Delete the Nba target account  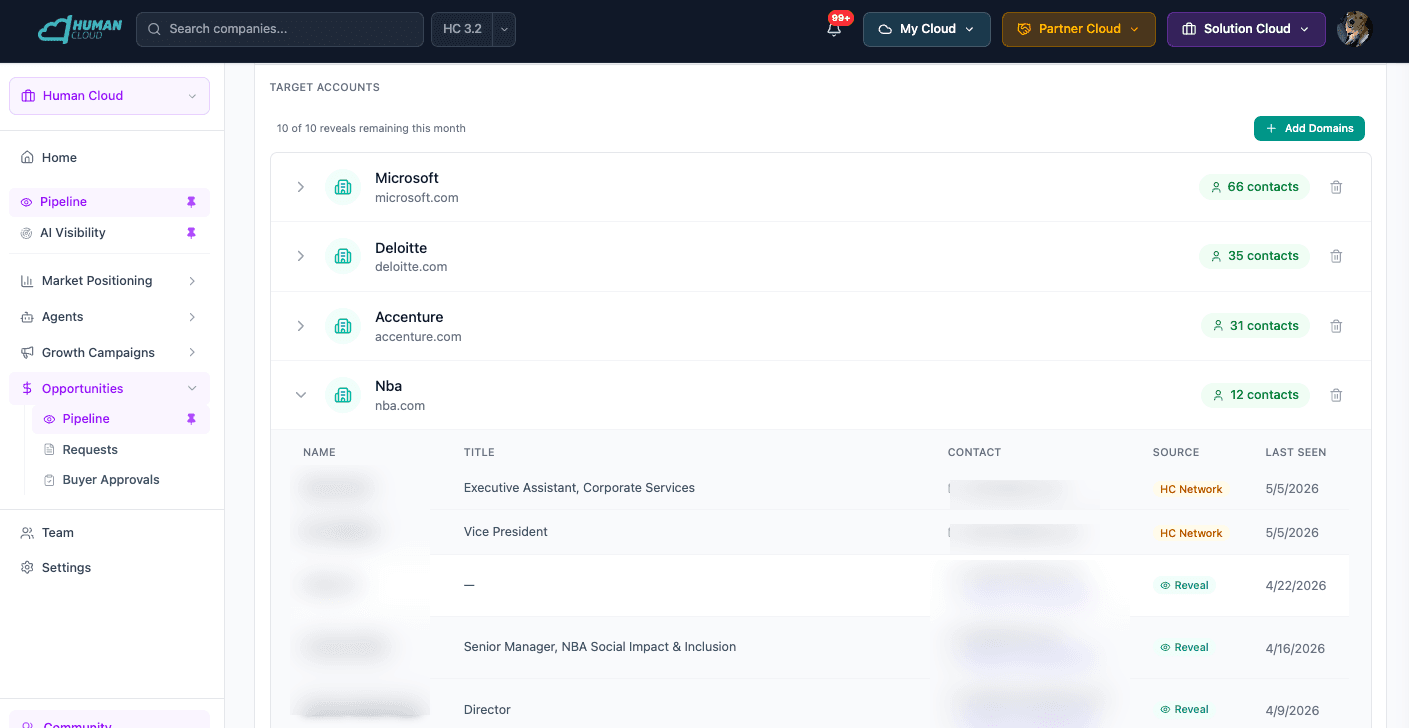[1336, 395]
